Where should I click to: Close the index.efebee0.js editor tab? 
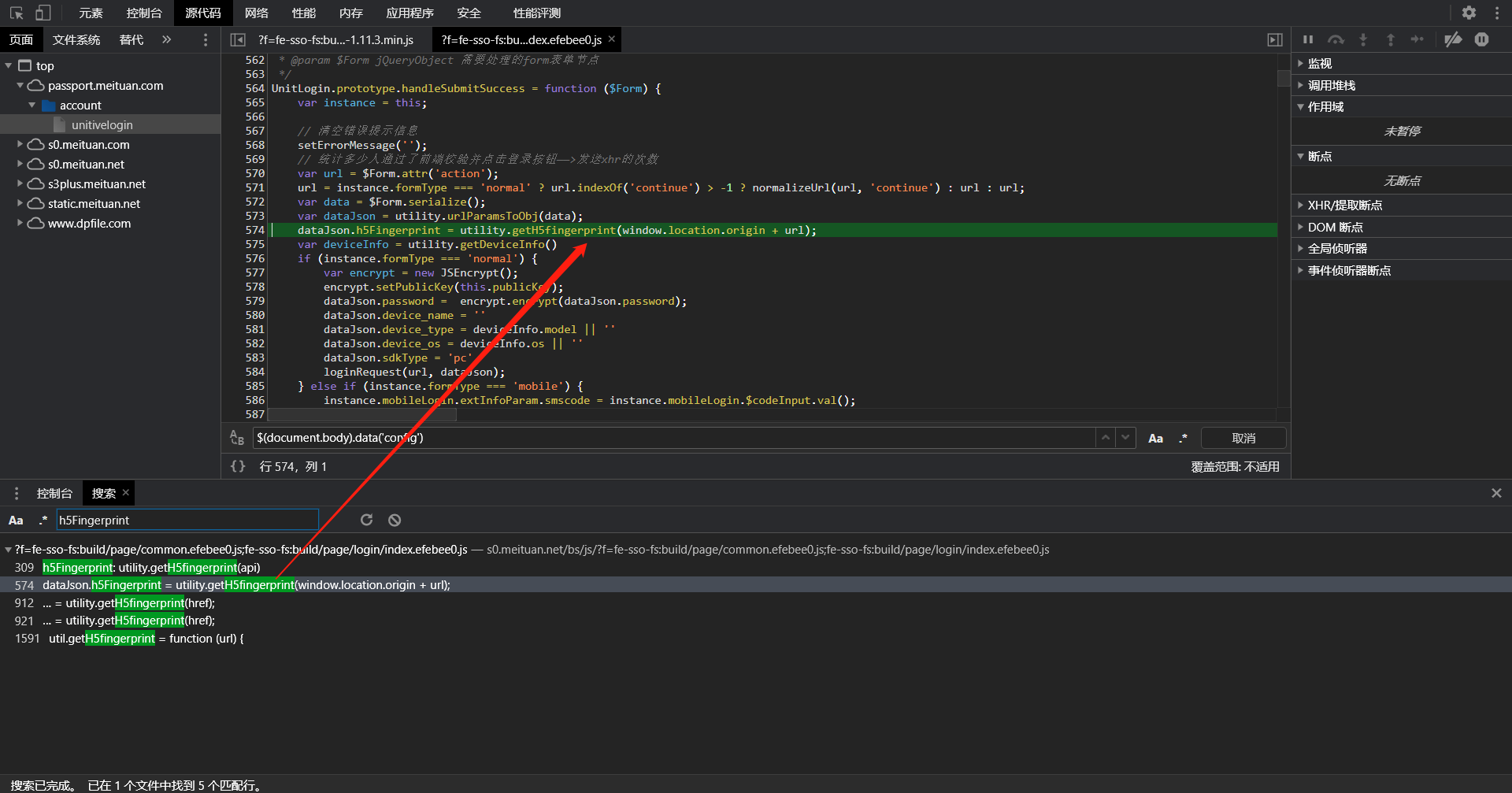coord(611,39)
